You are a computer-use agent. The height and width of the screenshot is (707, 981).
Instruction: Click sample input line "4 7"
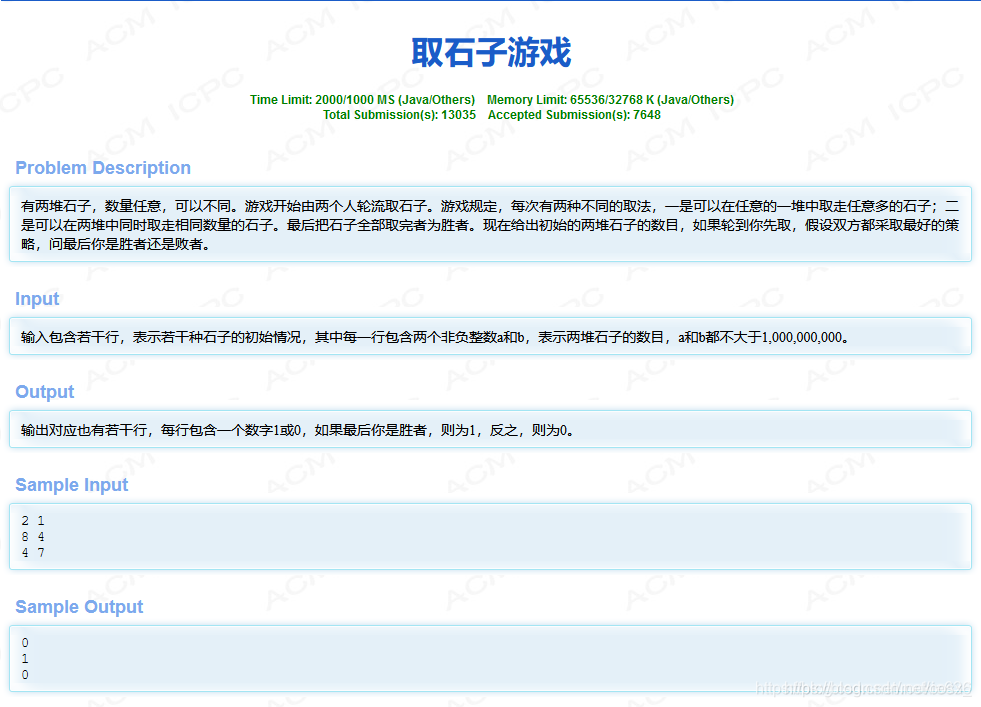click(33, 552)
